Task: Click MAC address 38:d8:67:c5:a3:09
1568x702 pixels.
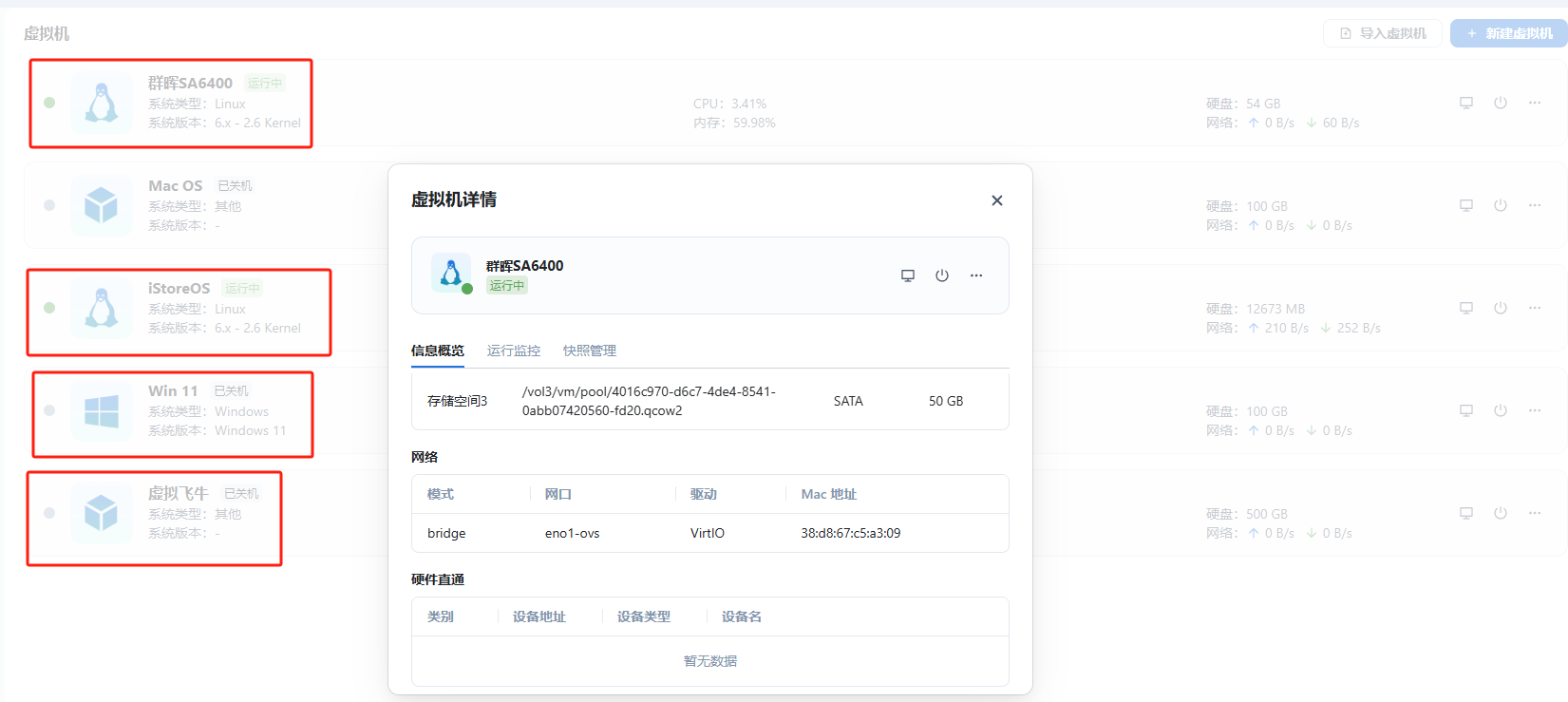Action: click(x=851, y=533)
